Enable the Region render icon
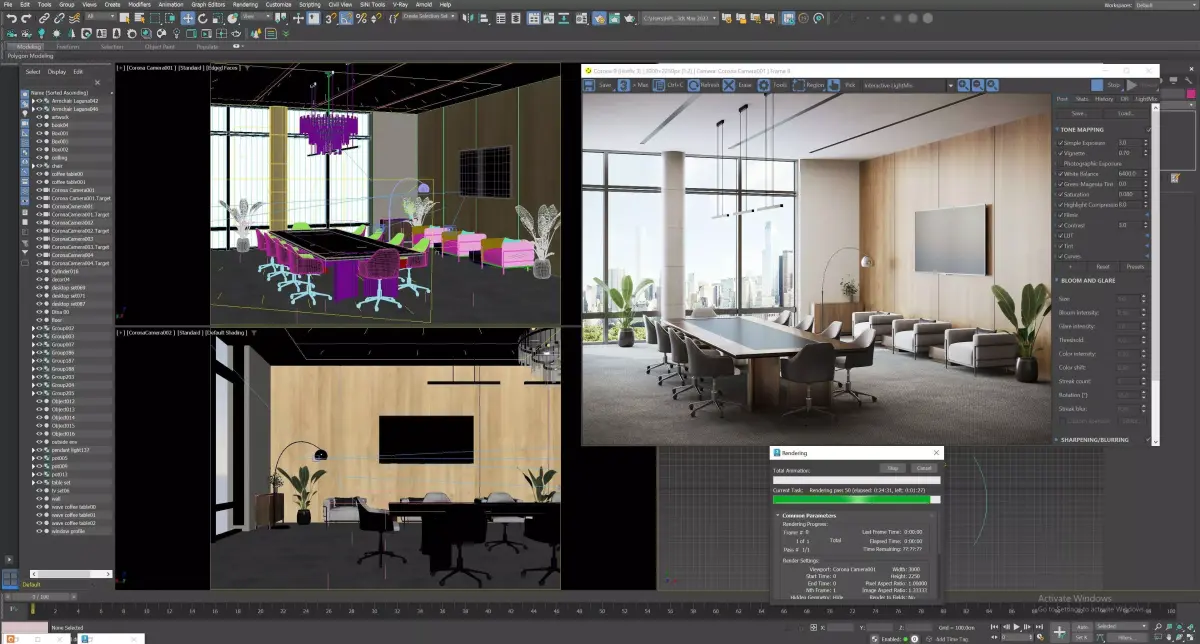This screenshot has height=644, width=1200. pyautogui.click(x=799, y=85)
